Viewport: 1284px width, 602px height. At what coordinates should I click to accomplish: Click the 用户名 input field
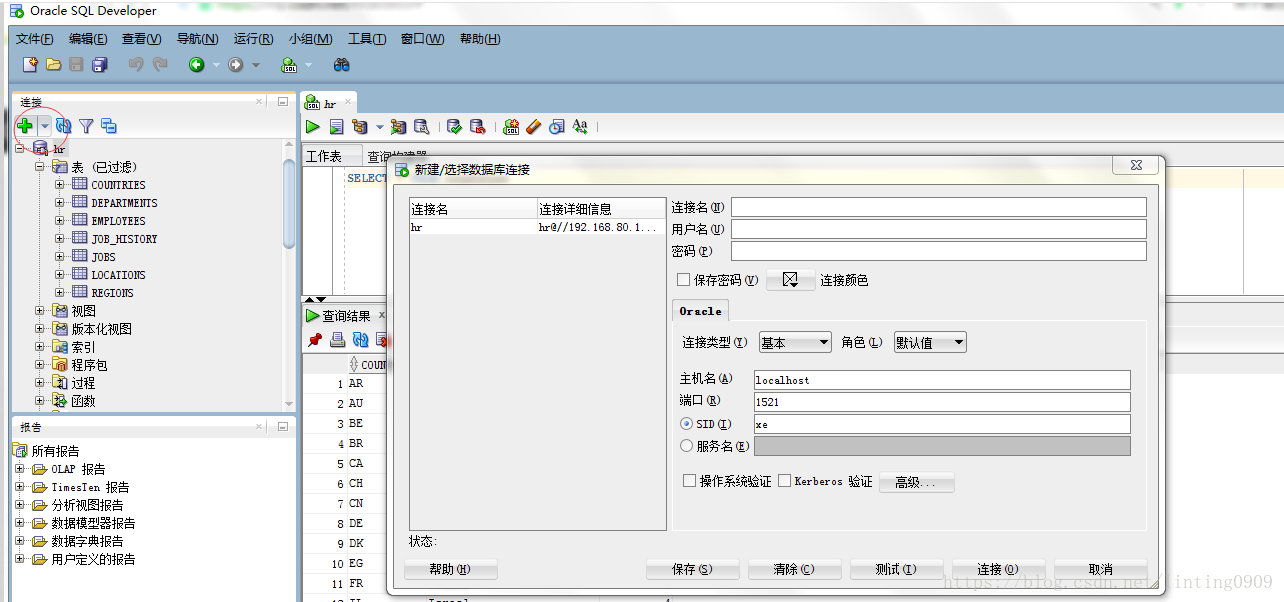[938, 229]
